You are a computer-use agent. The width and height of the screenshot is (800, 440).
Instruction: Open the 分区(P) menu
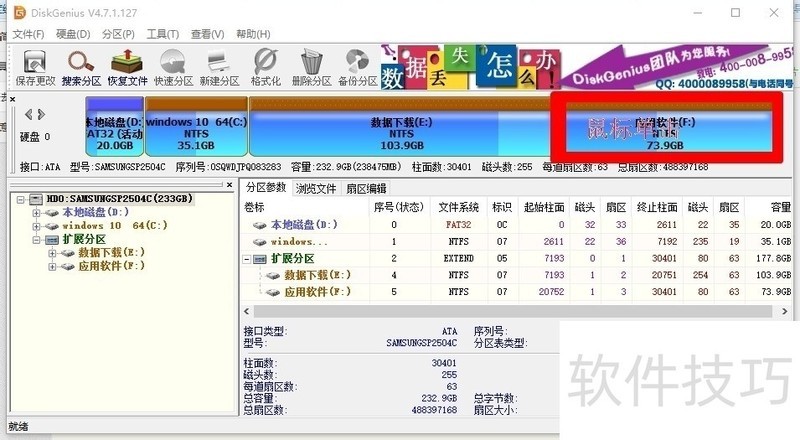(118, 34)
